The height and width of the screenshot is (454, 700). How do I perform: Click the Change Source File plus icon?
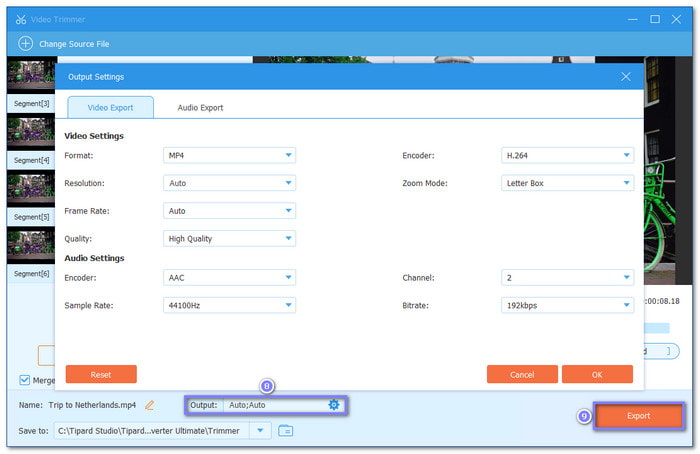tap(26, 44)
